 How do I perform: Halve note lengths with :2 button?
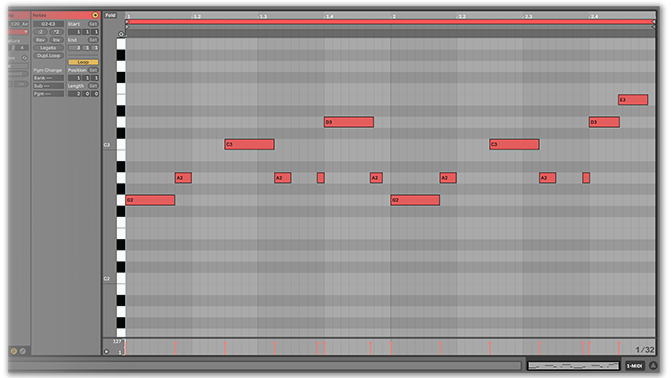pos(41,32)
